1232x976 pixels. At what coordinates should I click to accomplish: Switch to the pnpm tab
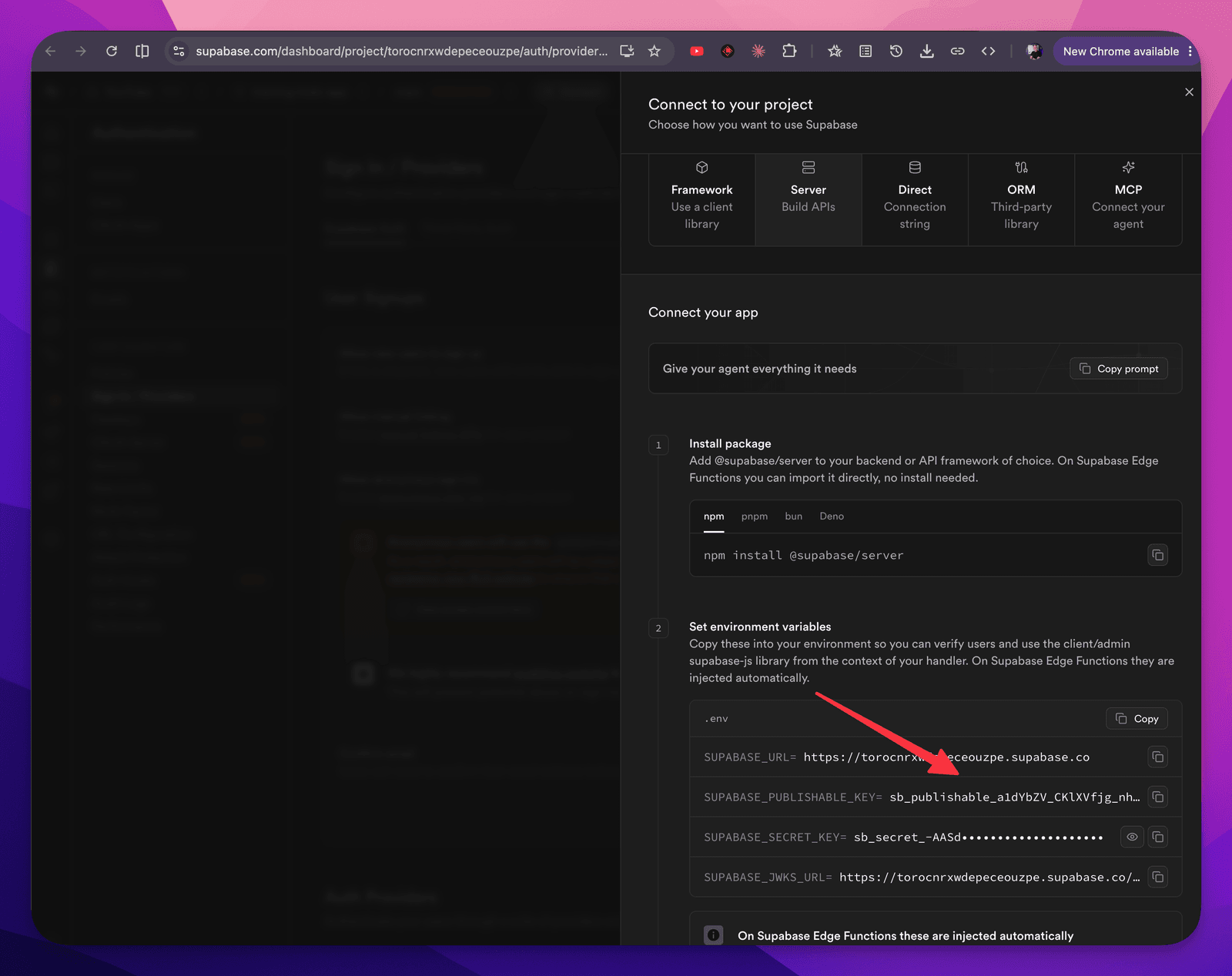(x=754, y=516)
